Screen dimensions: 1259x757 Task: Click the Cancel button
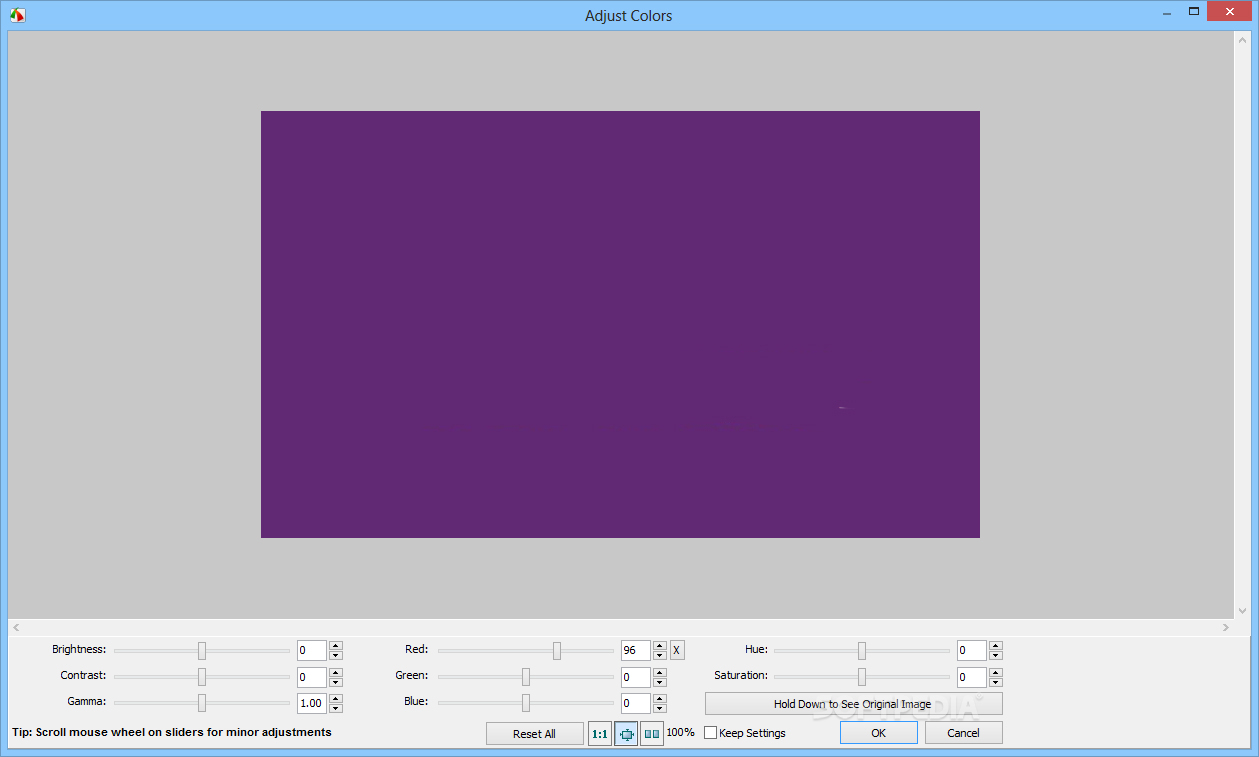(x=963, y=733)
